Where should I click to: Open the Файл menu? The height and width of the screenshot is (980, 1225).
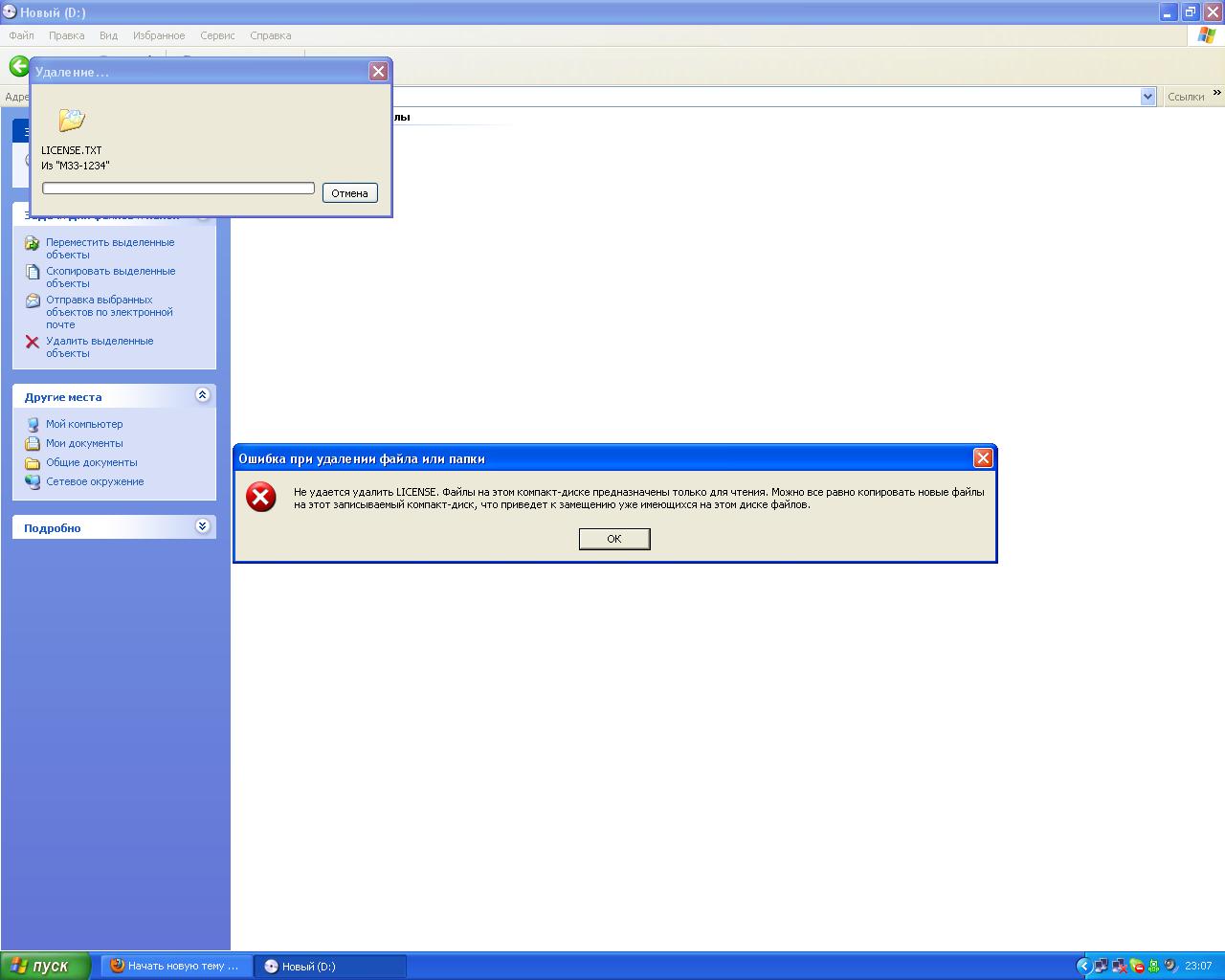pyautogui.click(x=21, y=35)
